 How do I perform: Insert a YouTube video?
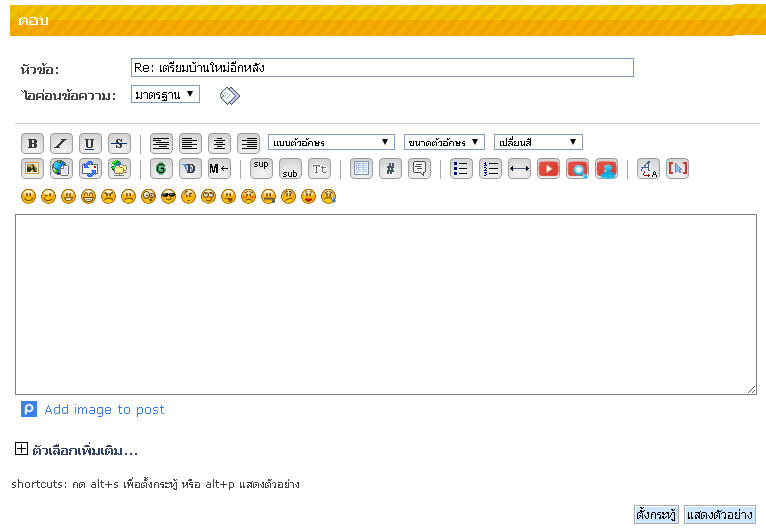point(548,169)
